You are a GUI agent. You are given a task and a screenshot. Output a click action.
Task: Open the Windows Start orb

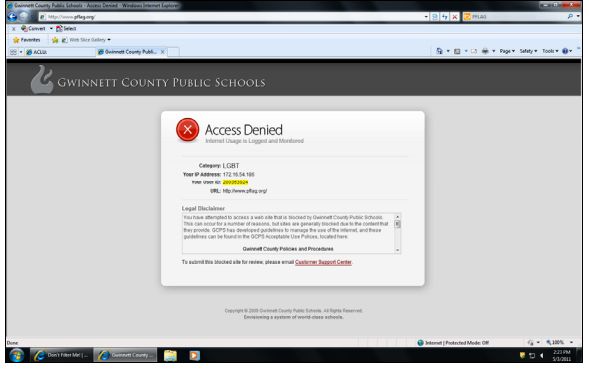pyautogui.click(x=17, y=355)
